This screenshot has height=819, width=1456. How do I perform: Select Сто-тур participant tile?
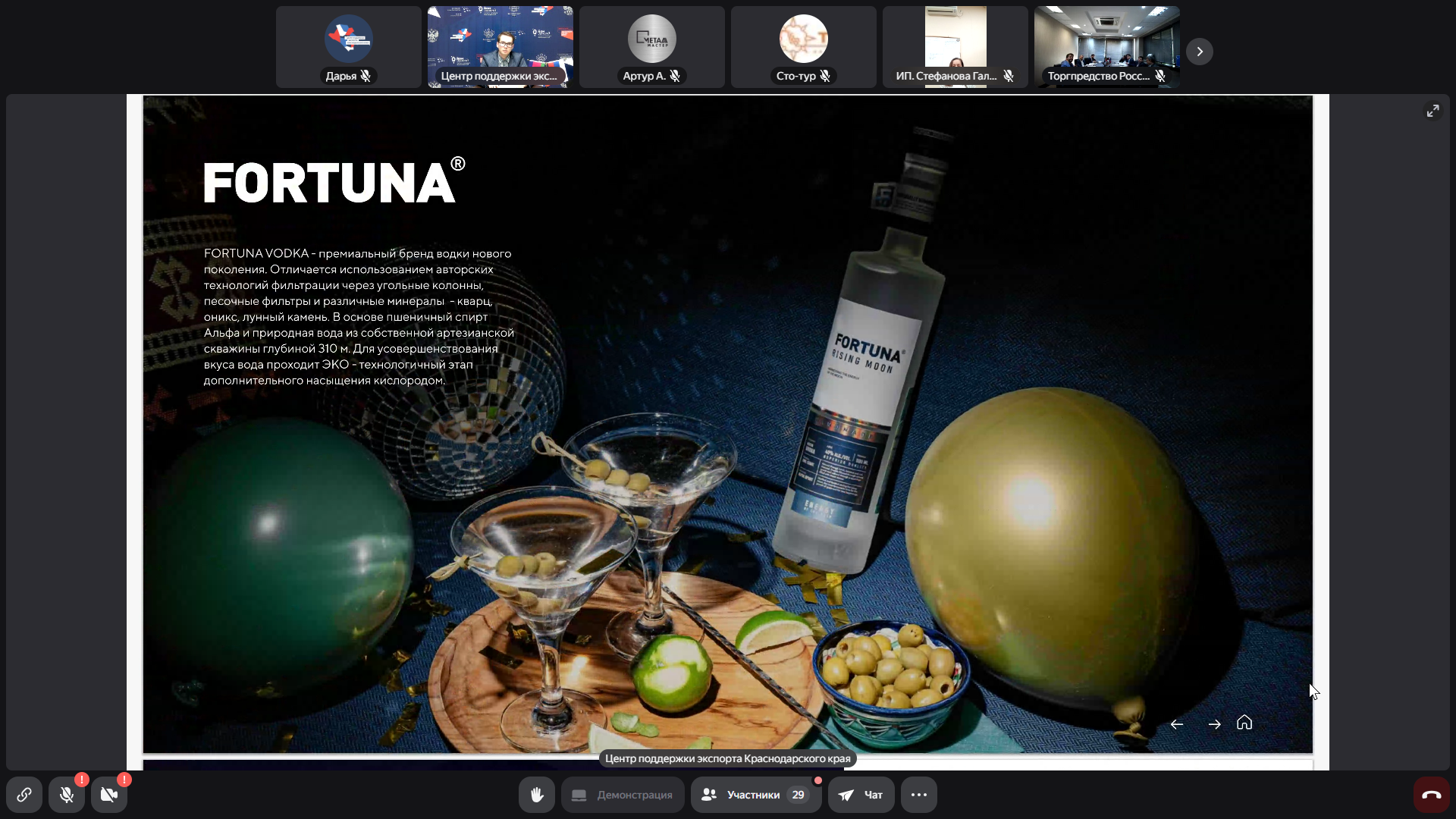click(804, 47)
